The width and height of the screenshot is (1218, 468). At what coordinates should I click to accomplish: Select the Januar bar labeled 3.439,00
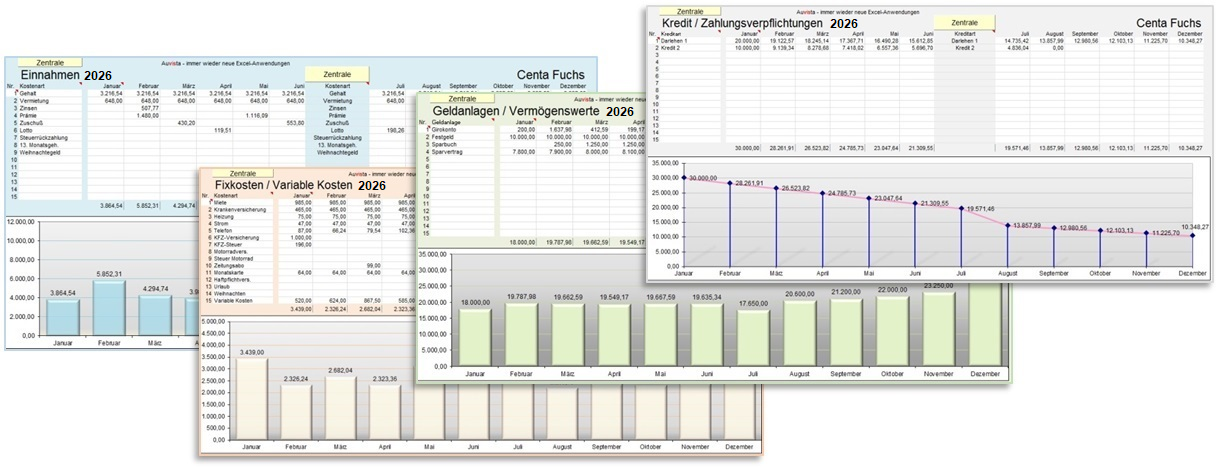pos(250,400)
